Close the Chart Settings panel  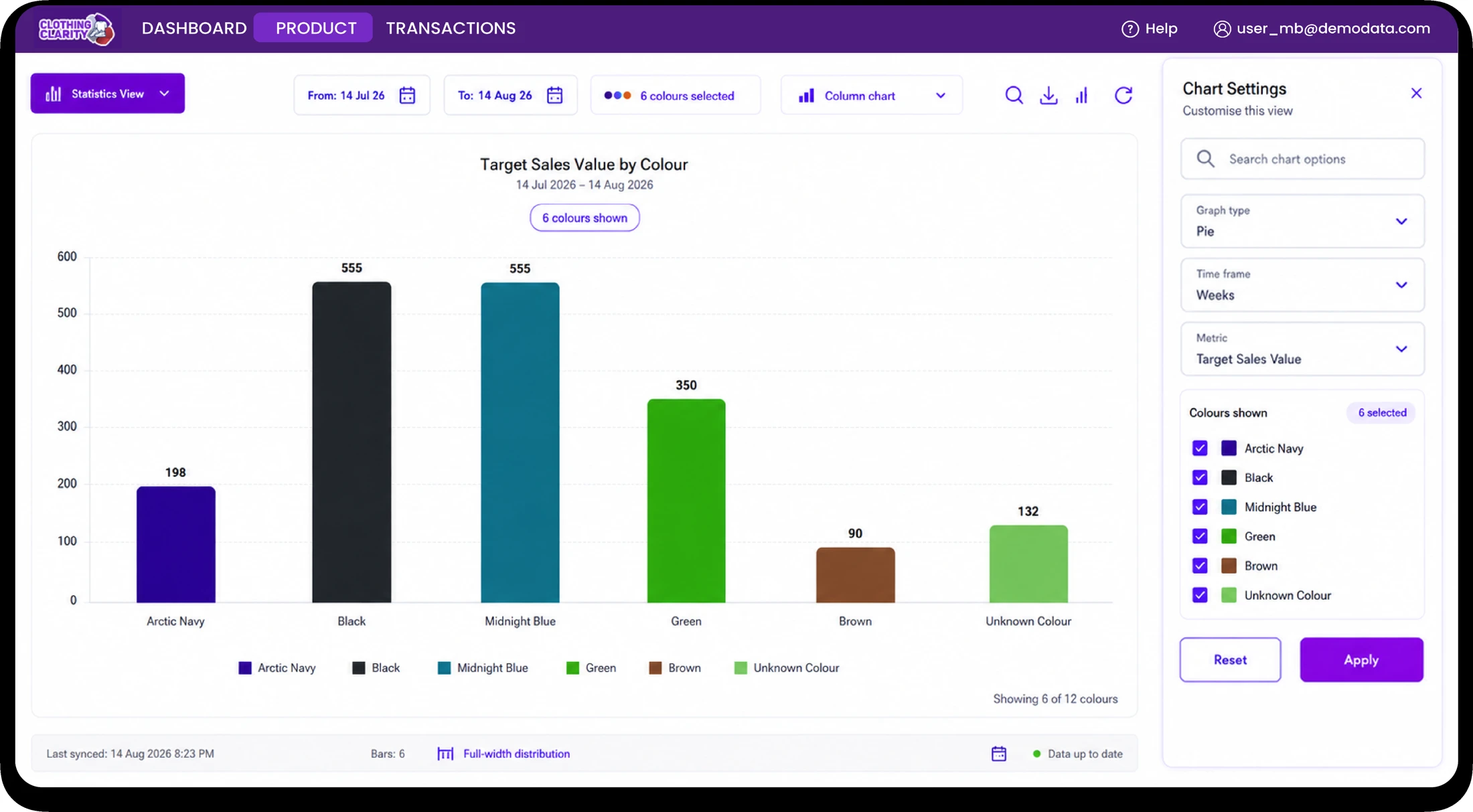1416,93
